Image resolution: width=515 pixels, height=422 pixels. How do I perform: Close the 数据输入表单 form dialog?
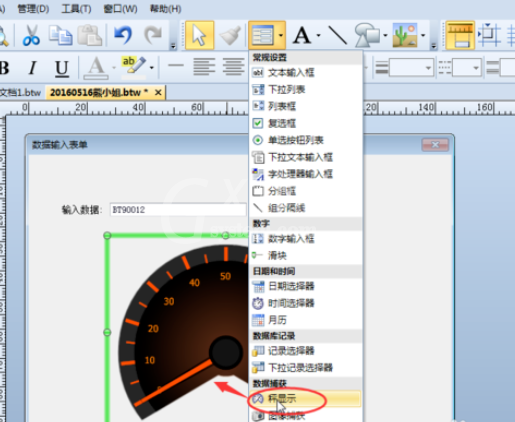click(x=435, y=145)
